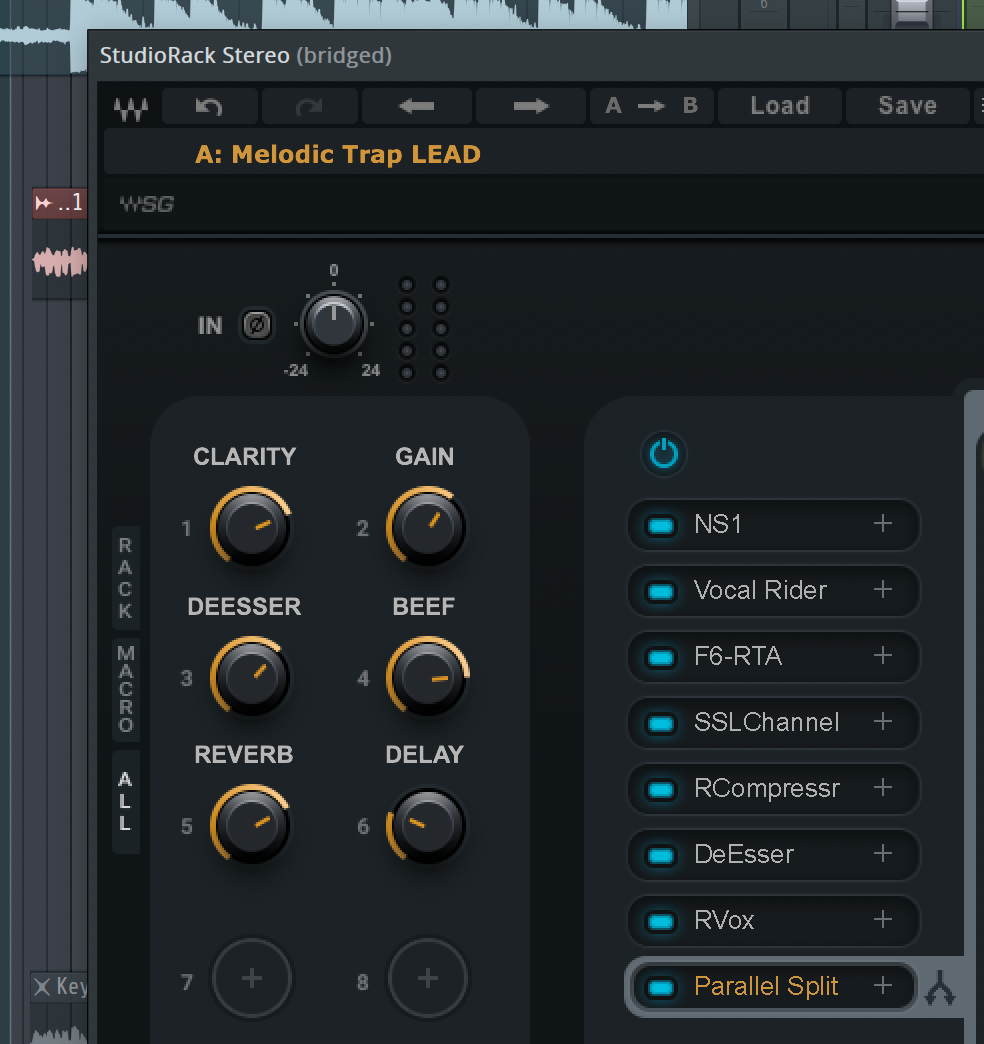The height and width of the screenshot is (1044, 984).
Task: Redo change using the redo arrow icon
Action: (x=309, y=105)
